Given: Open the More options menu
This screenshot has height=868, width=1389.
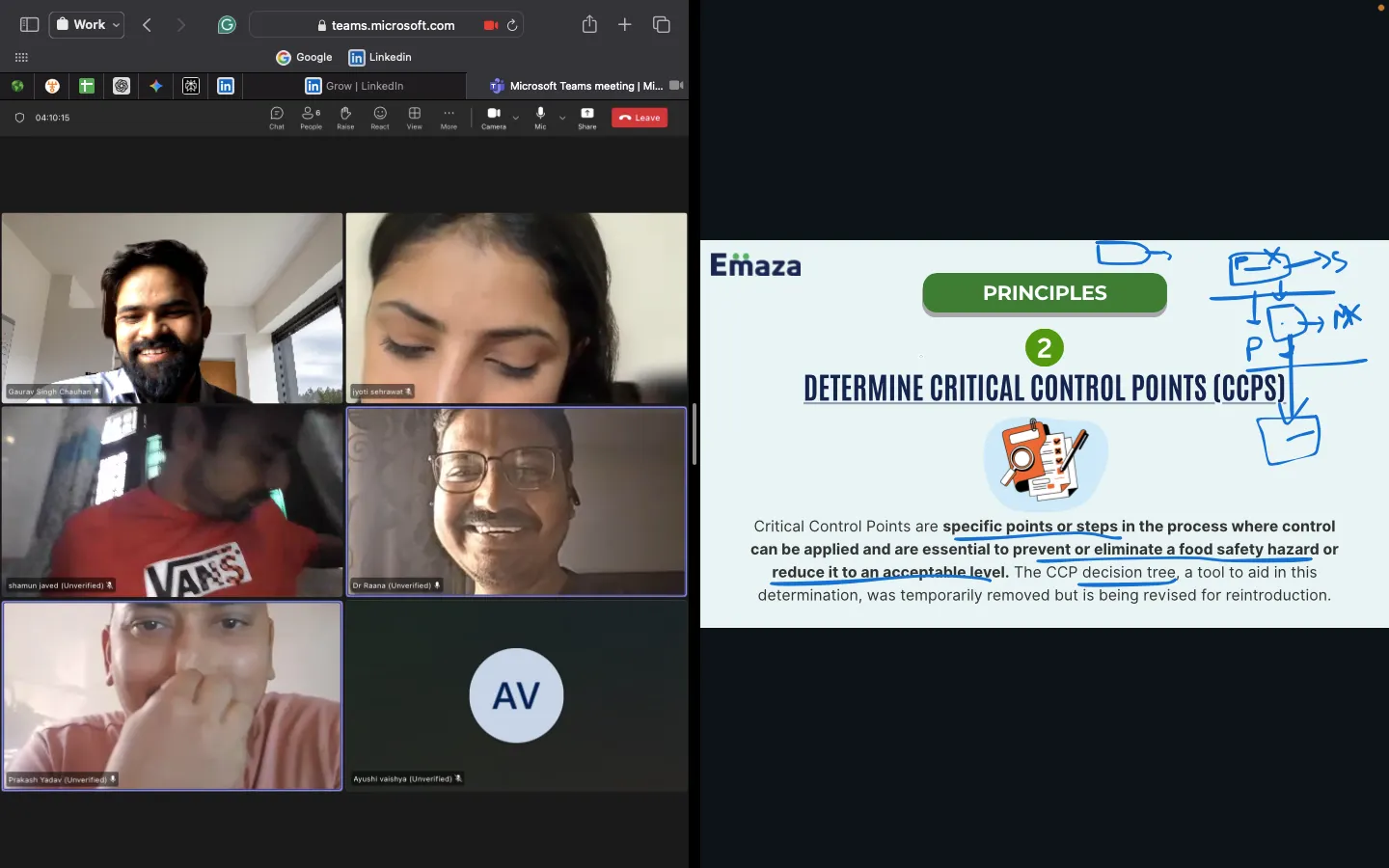Looking at the screenshot, I should click(x=449, y=118).
